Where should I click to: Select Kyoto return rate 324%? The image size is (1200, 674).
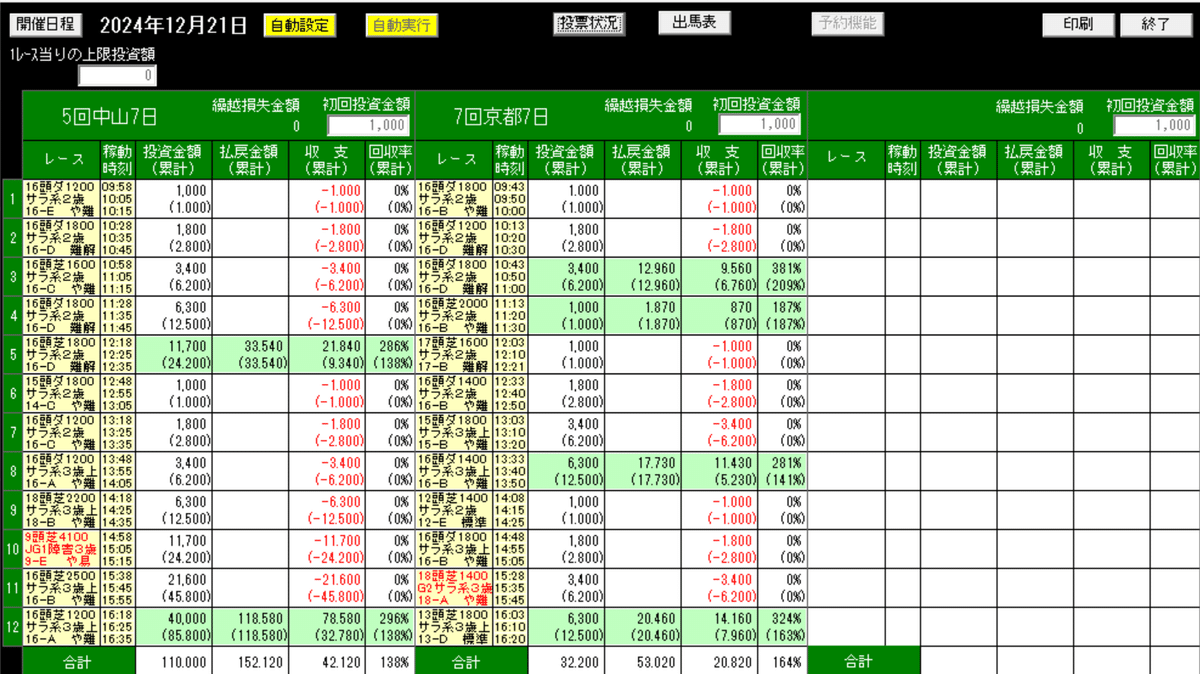782,627
